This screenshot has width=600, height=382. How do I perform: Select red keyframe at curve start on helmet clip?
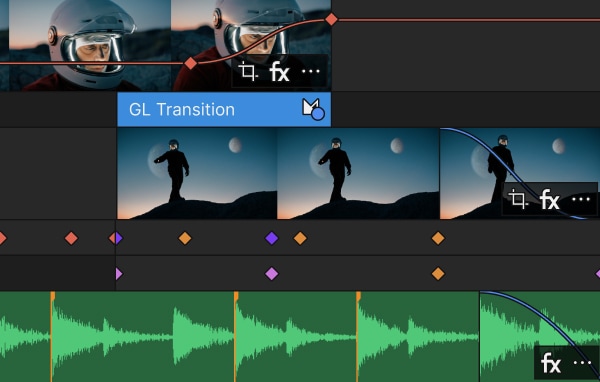[191, 63]
